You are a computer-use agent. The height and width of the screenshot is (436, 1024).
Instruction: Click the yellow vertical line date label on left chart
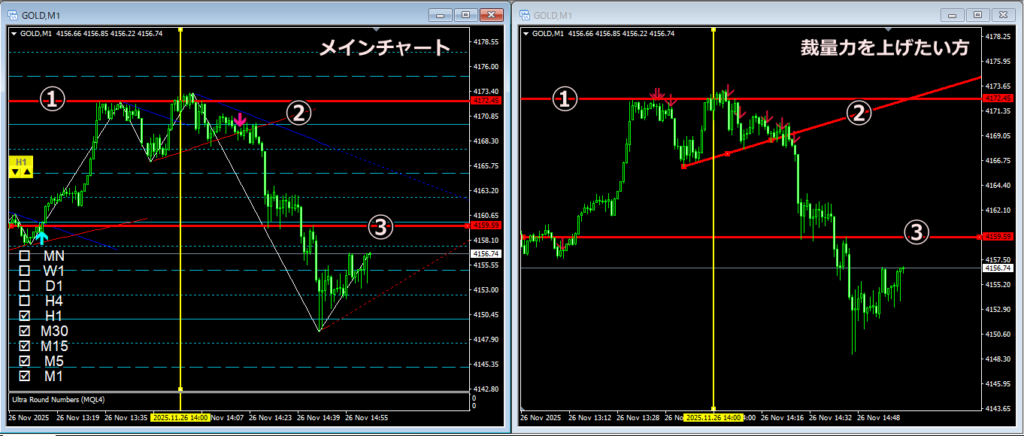(180, 417)
